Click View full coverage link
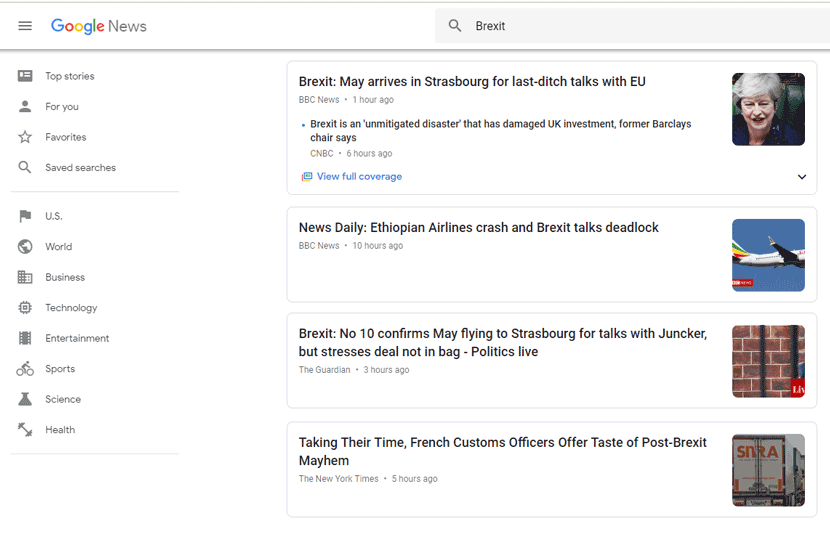830x533 pixels. click(x=359, y=177)
